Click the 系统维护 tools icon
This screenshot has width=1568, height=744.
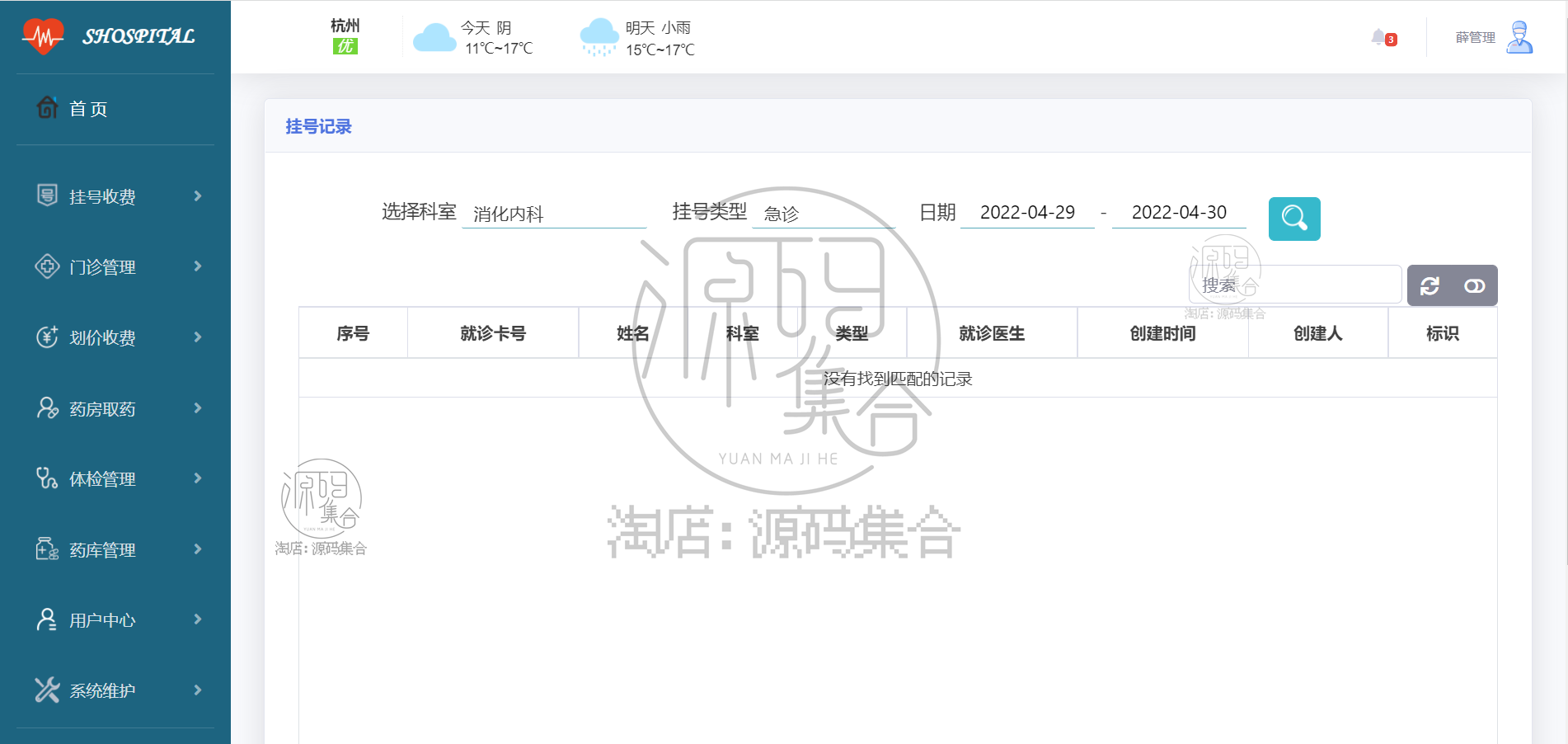tap(47, 690)
